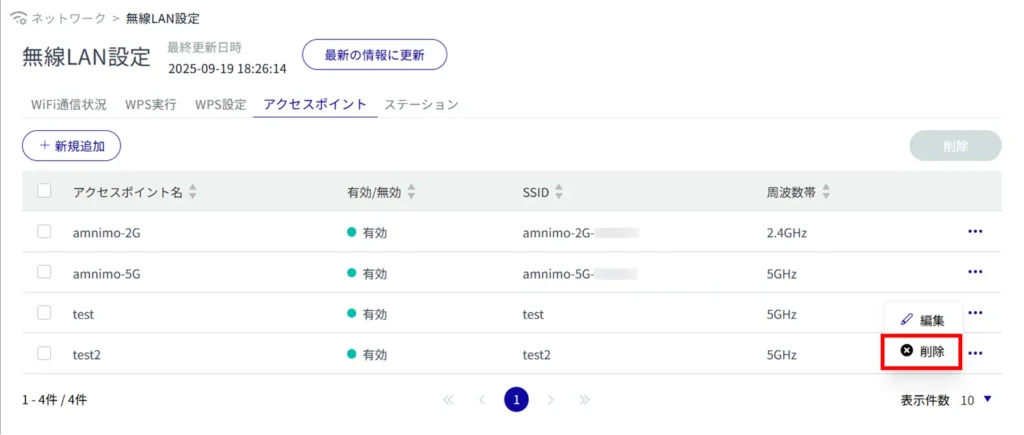Choose 削除 from the context menu
Screen dimensions: 1024x435
[922, 352]
